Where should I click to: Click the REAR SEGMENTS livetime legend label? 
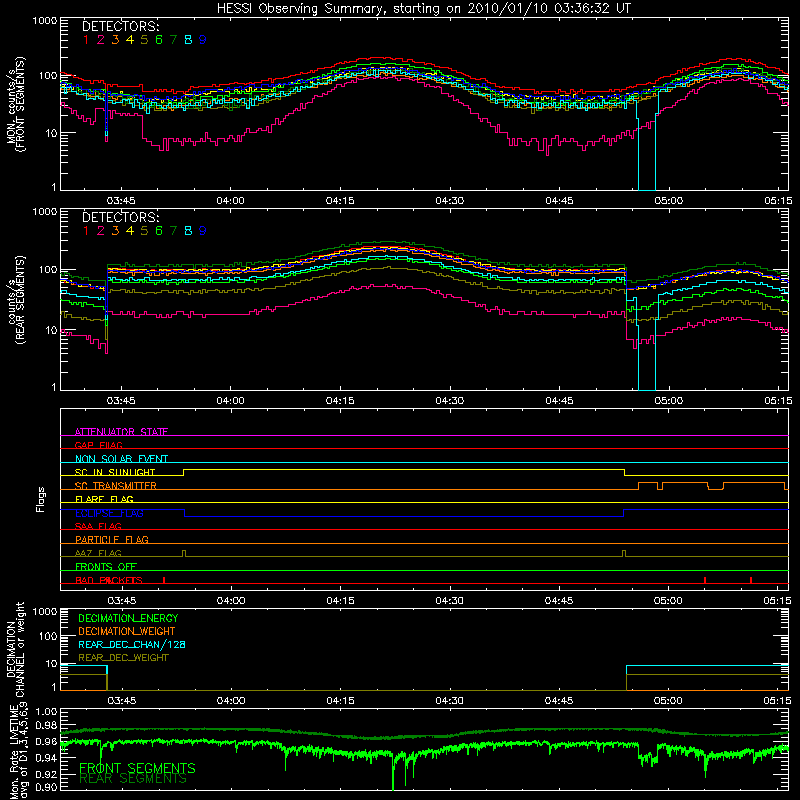[x=133, y=779]
